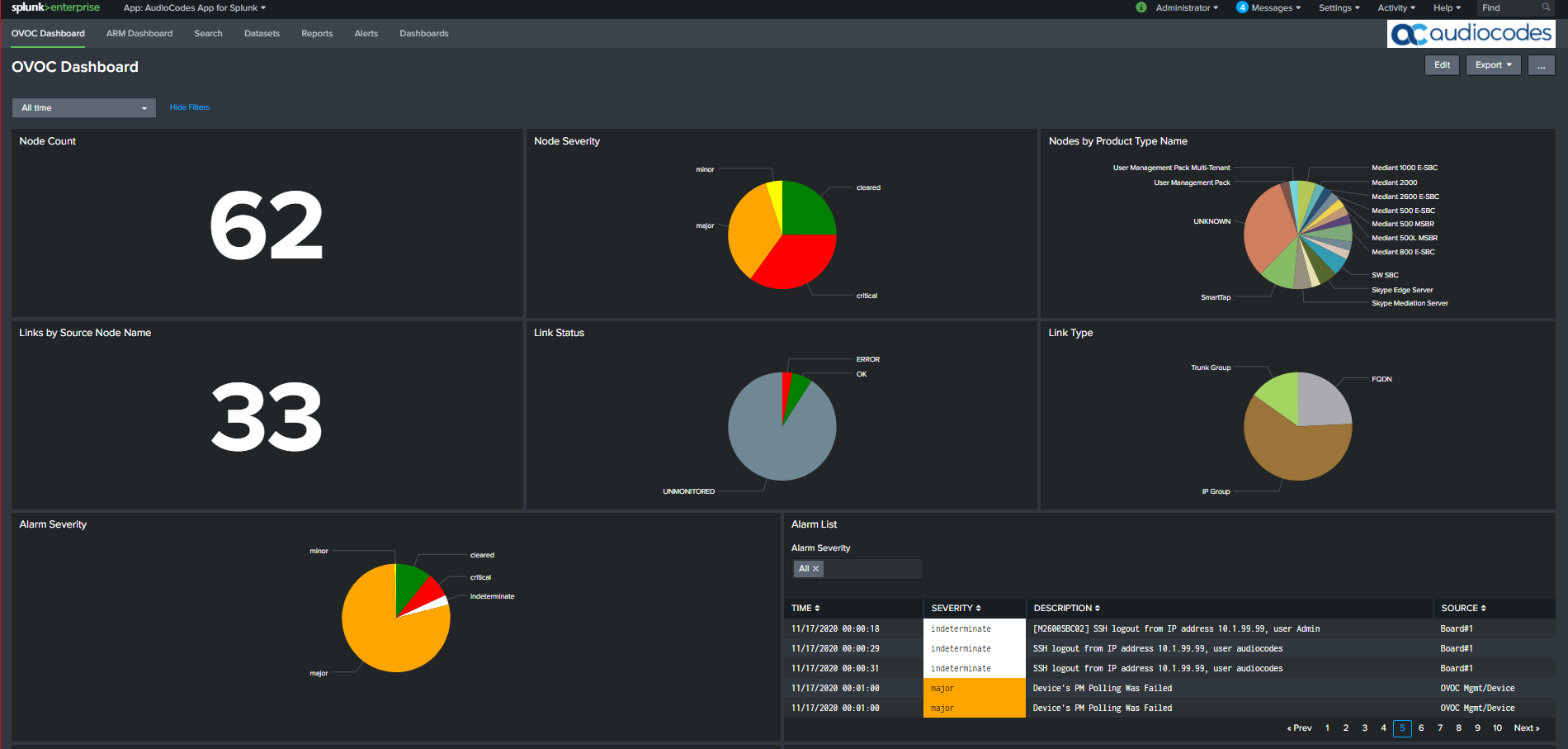Click the Hide Filters link
Viewport: 1568px width, 749px height.
[x=190, y=107]
